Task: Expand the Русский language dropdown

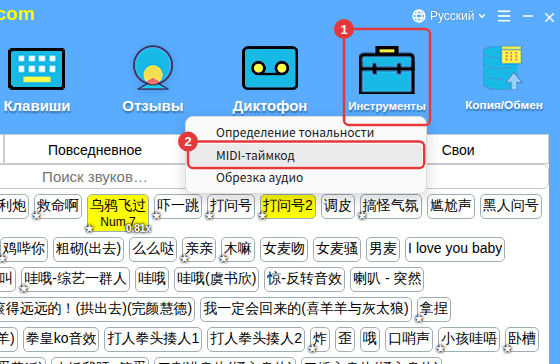Action: 458,16
